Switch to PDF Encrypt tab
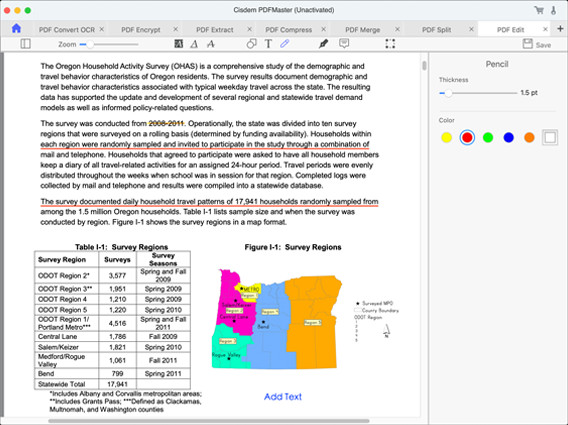 141,30
